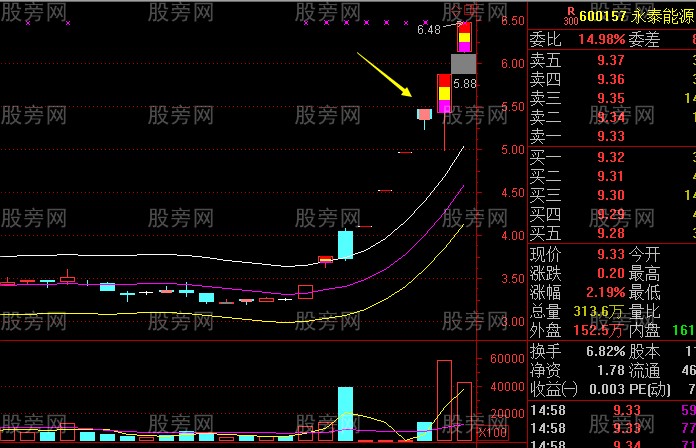Click the 委差 label
This screenshot has width=696, height=448.
(x=644, y=40)
